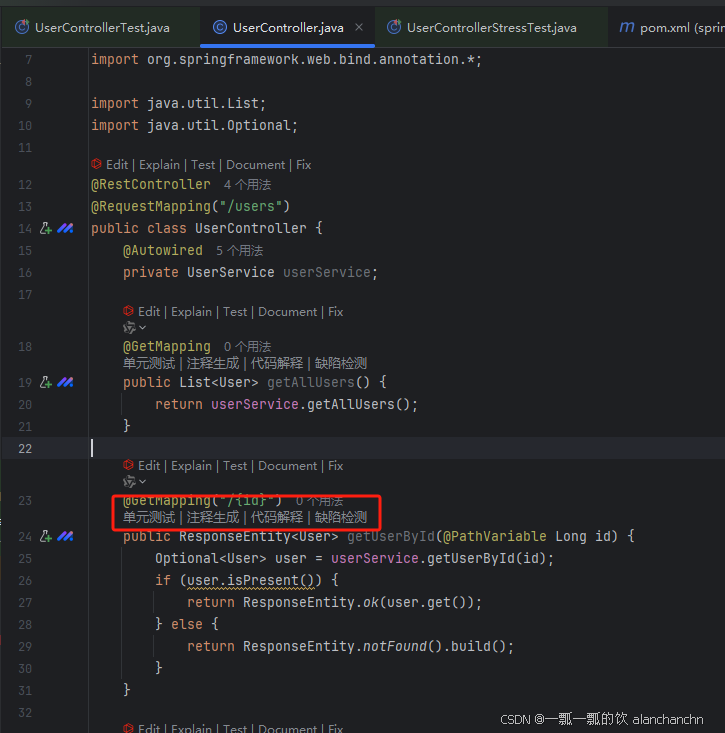Click the implement gutter icon on line 14
The width and height of the screenshot is (725, 733).
[45, 228]
